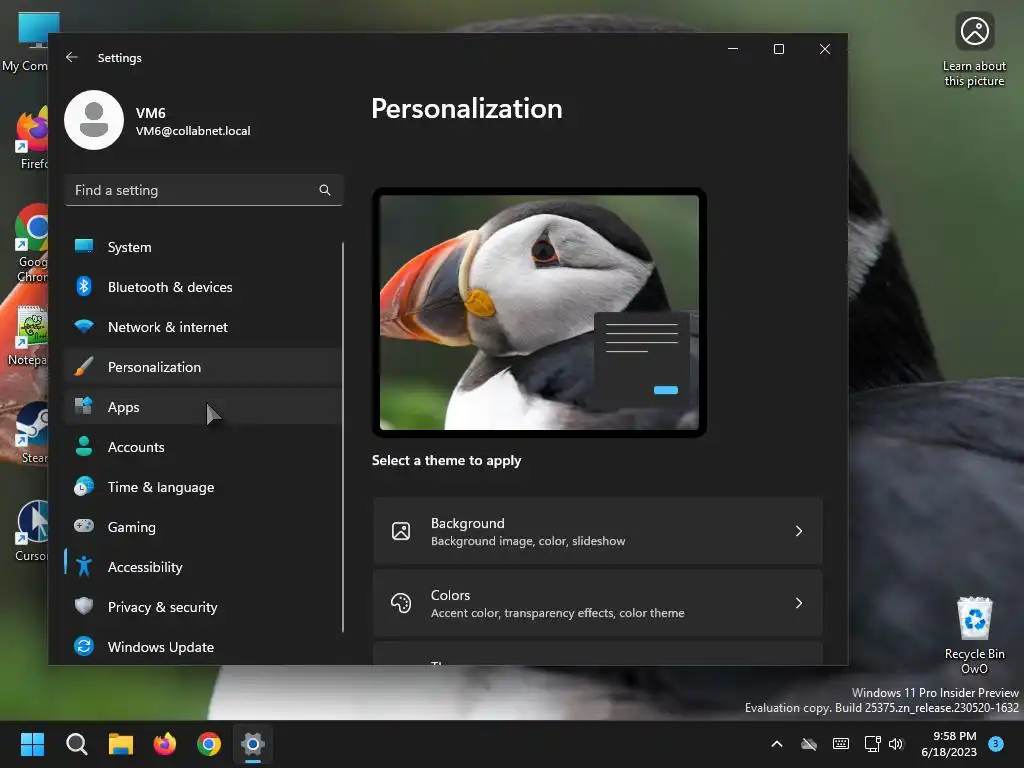Select the Accounts label in sidebar
The image size is (1024, 768).
pyautogui.click(x=136, y=447)
